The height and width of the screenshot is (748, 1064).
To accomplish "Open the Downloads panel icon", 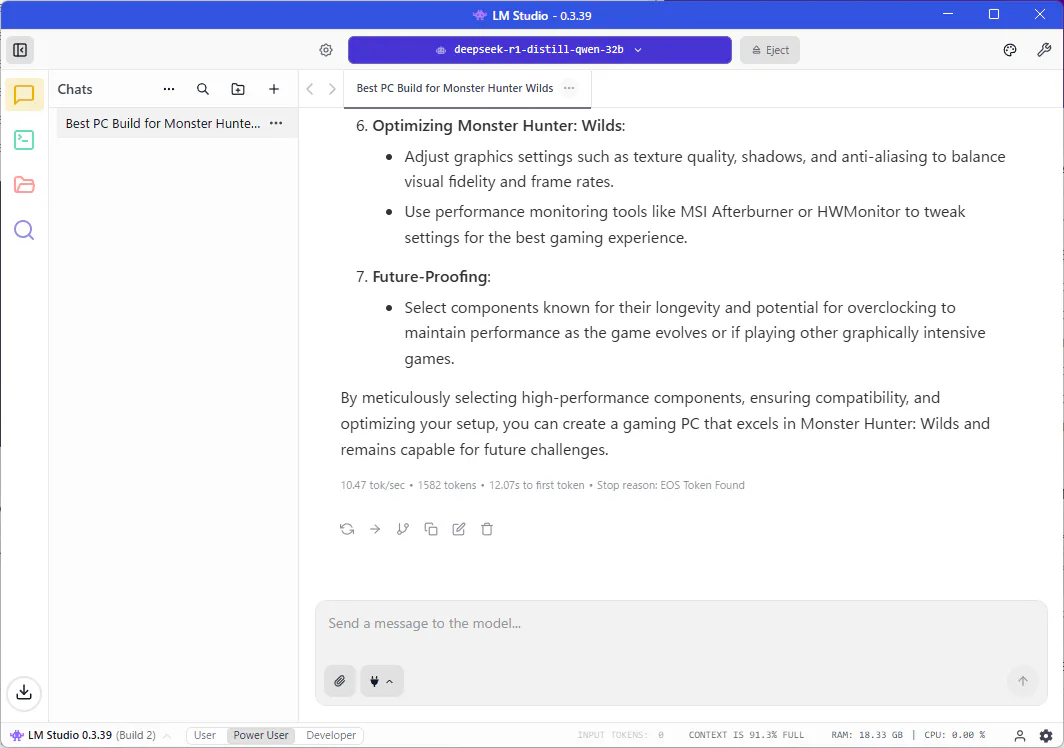I will [24, 692].
